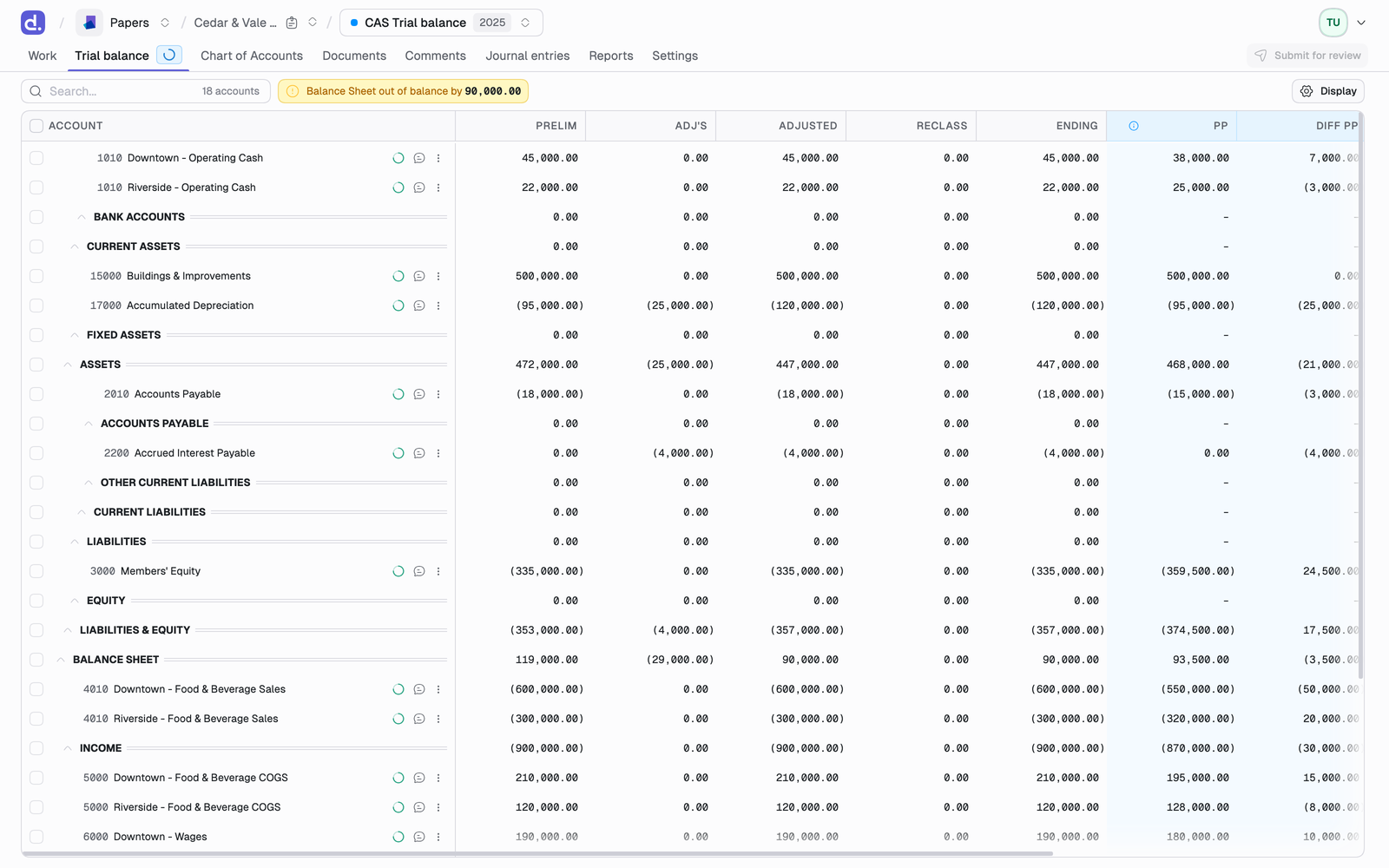The height and width of the screenshot is (868, 1389).
Task: Open more options for Riverside - Operating Cash
Action: [438, 187]
